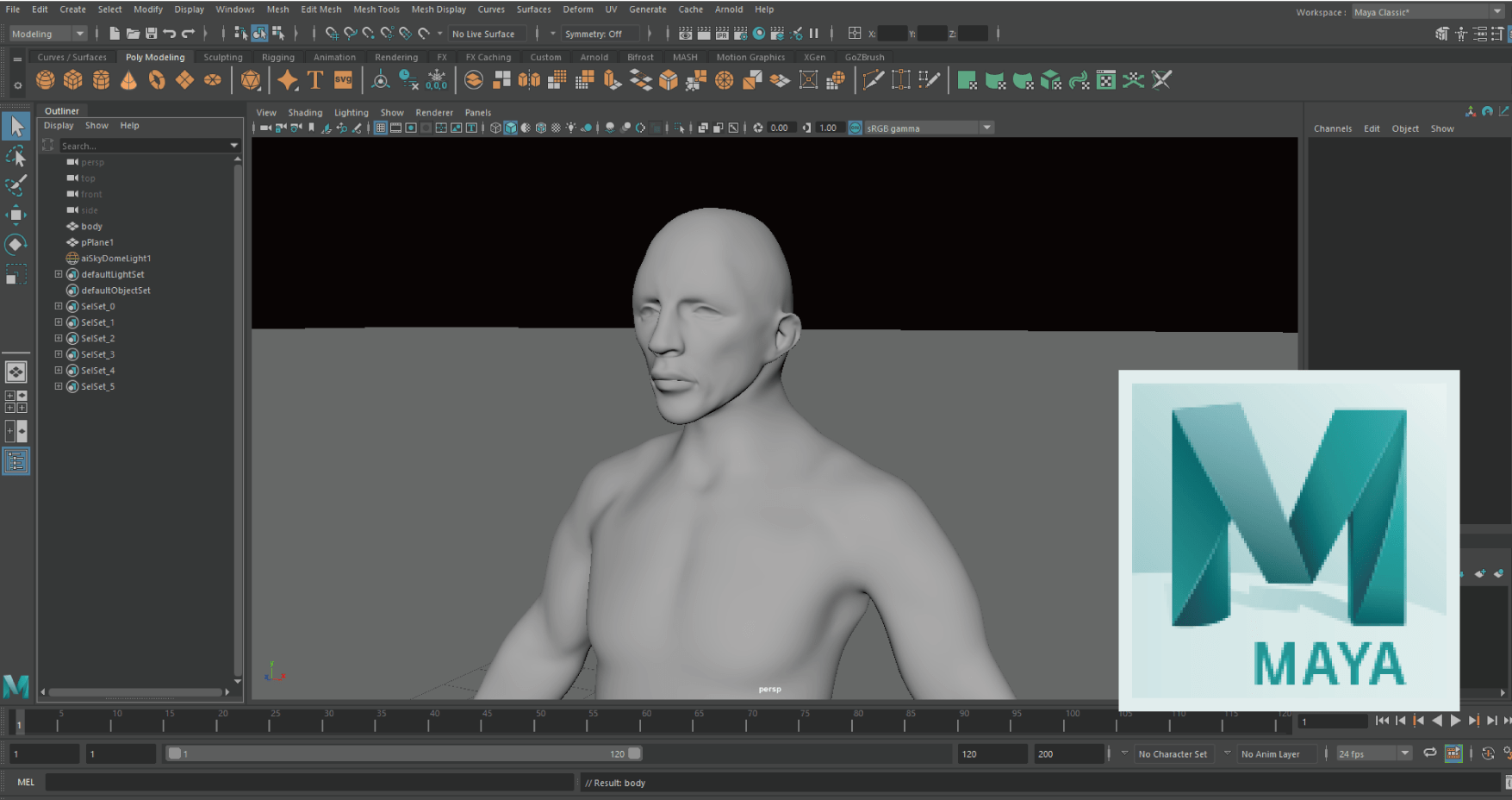Click the No Live Surface field

487,34
